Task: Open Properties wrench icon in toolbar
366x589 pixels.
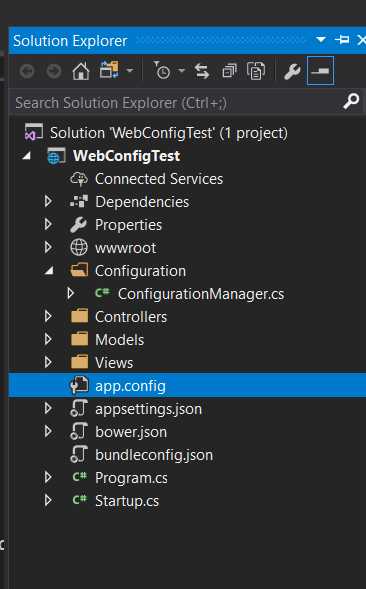Action: coord(292,71)
